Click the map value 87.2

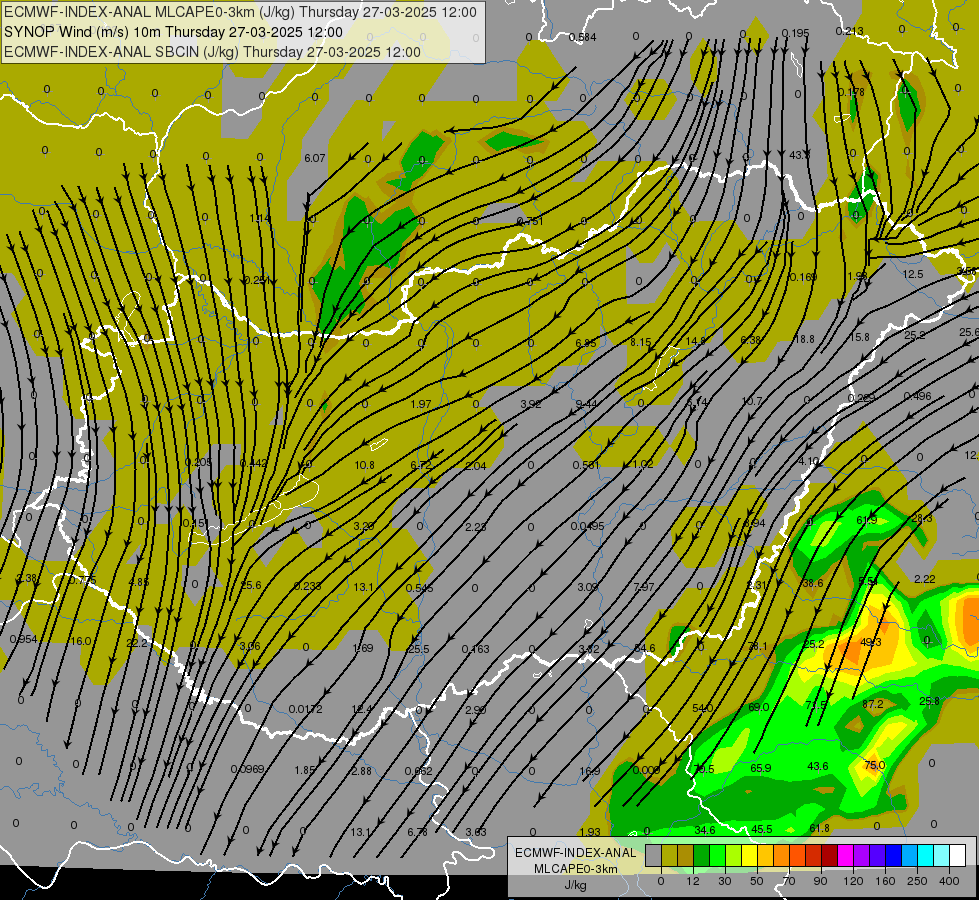872,704
